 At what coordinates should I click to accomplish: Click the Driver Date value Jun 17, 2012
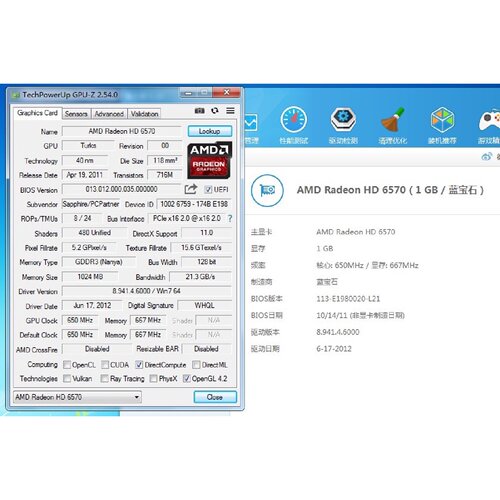[92, 305]
